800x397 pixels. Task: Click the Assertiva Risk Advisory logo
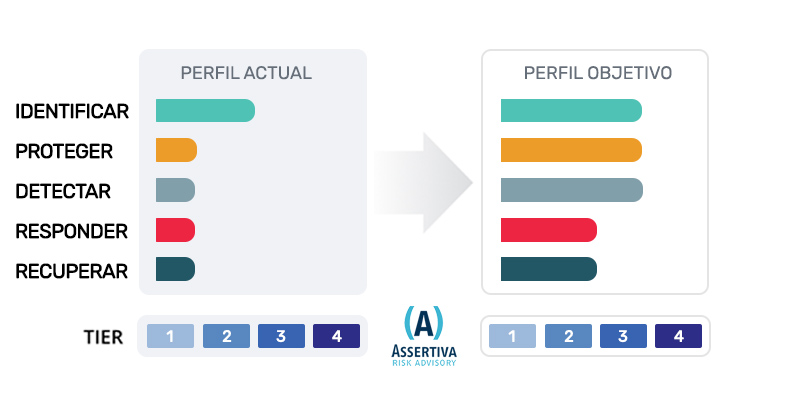coord(424,336)
